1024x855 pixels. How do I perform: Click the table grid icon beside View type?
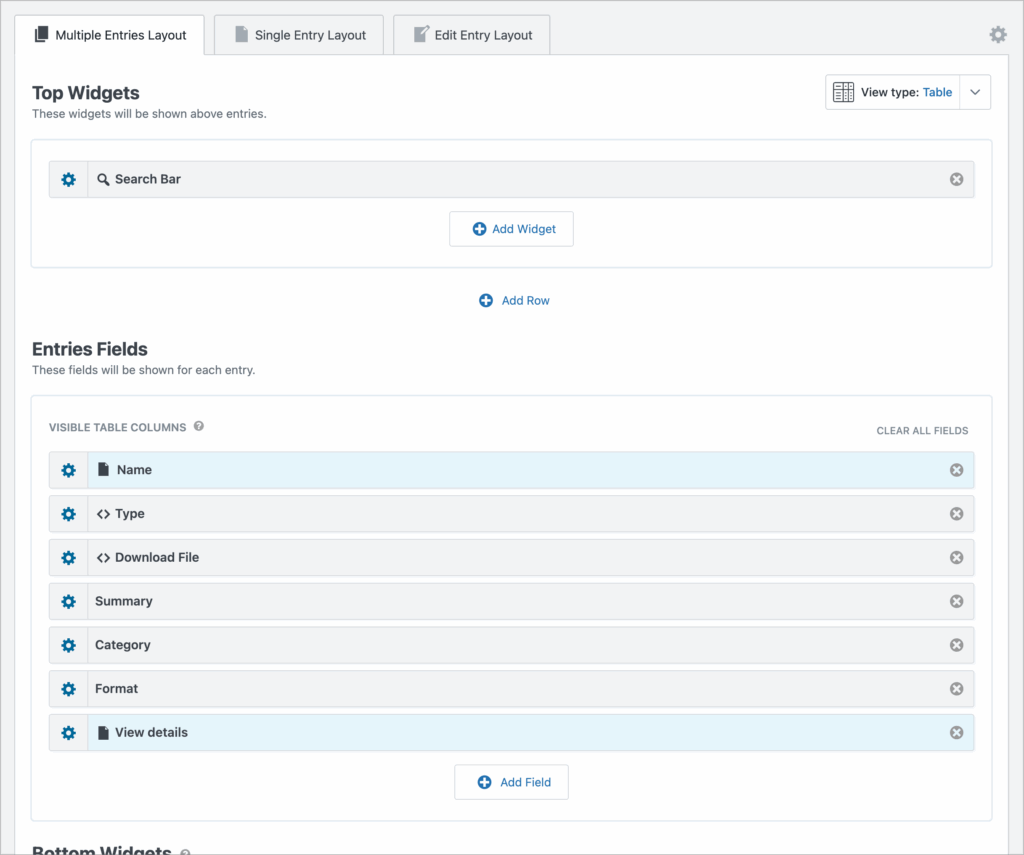pos(843,91)
